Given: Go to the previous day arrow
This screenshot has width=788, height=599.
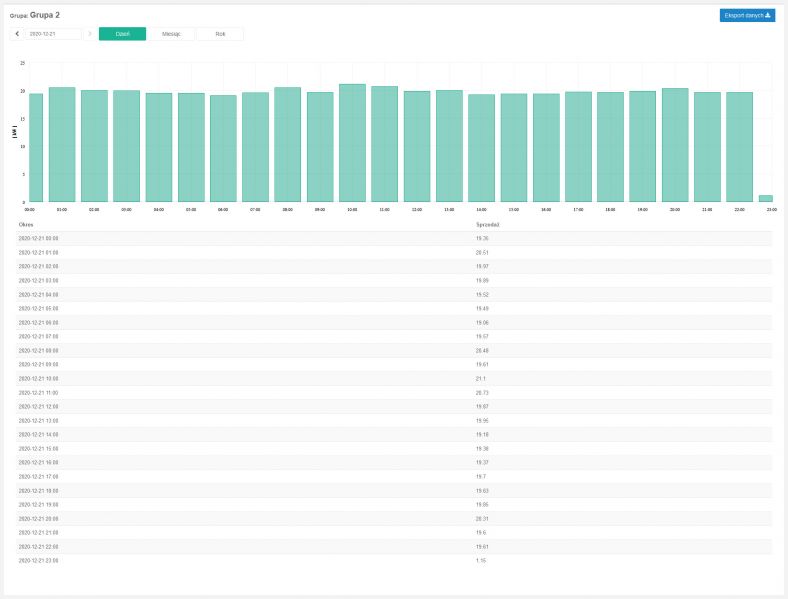Looking at the screenshot, I should pos(17,34).
